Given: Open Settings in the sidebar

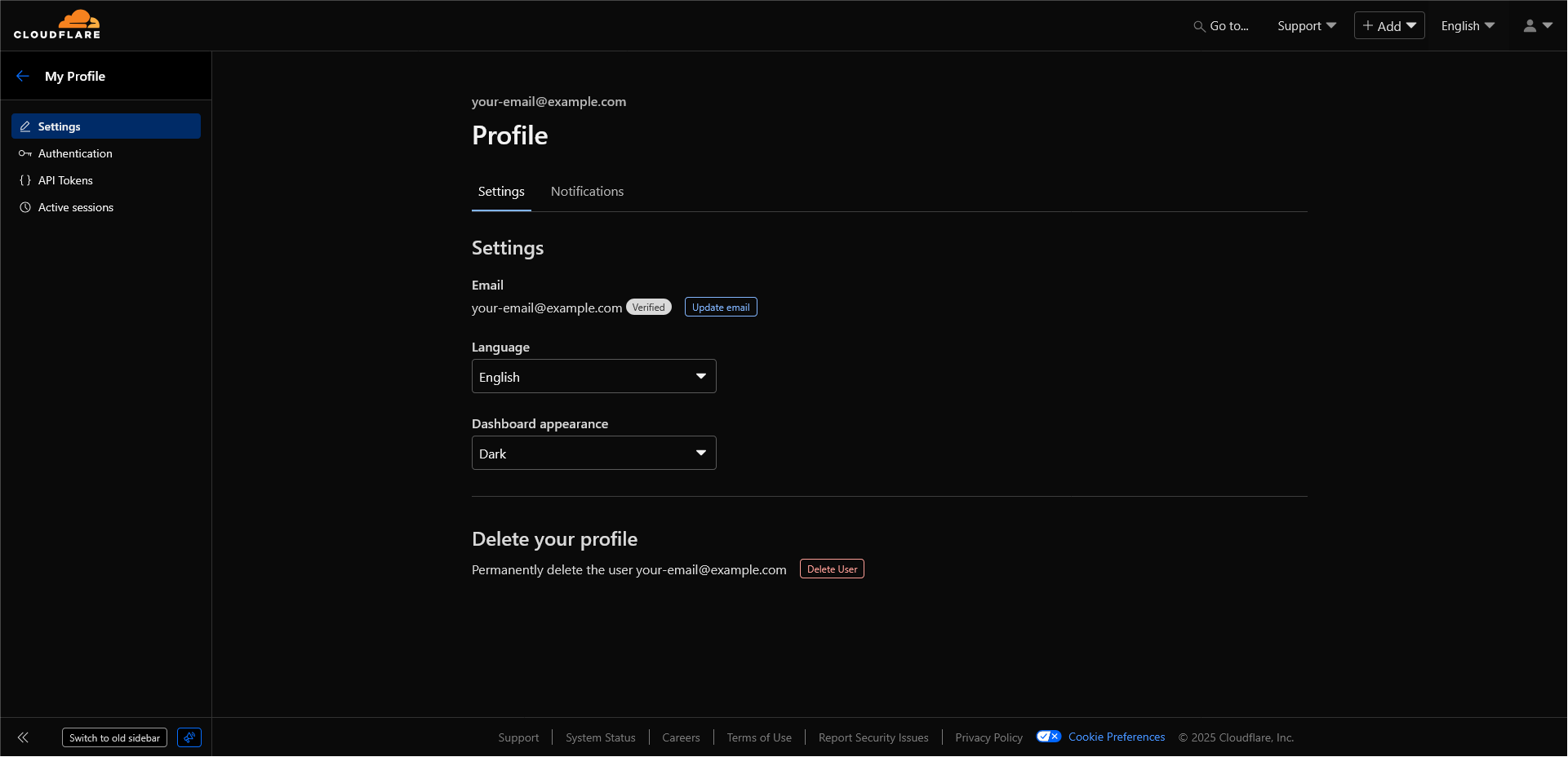Looking at the screenshot, I should (106, 126).
